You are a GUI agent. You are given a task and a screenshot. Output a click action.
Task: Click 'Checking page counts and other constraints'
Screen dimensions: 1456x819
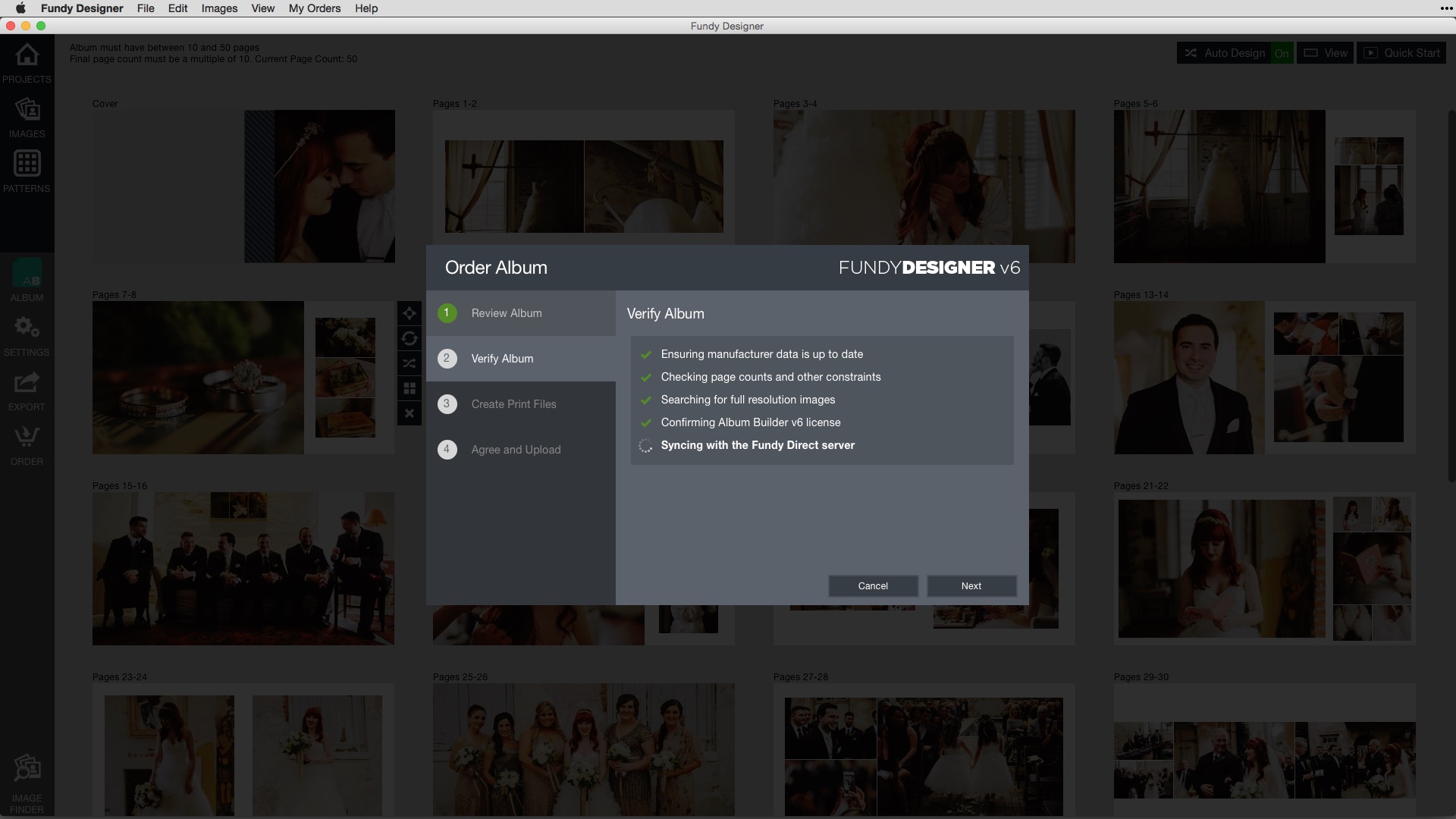pyautogui.click(x=770, y=377)
